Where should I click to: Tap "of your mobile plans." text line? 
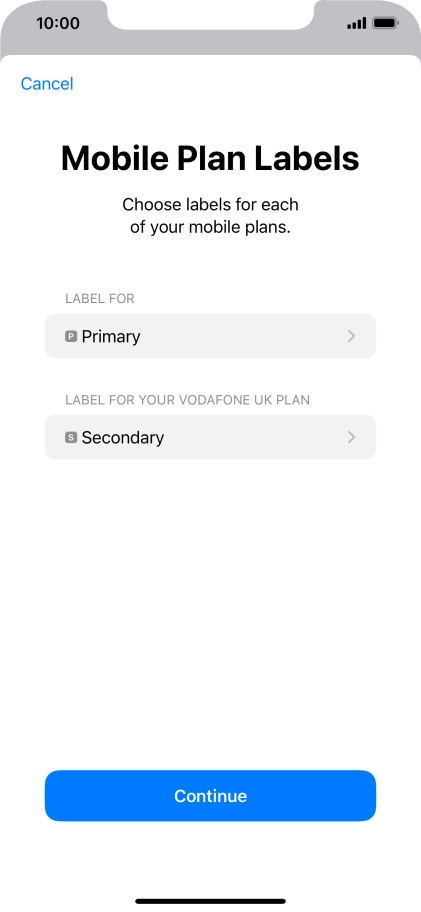tap(210, 227)
